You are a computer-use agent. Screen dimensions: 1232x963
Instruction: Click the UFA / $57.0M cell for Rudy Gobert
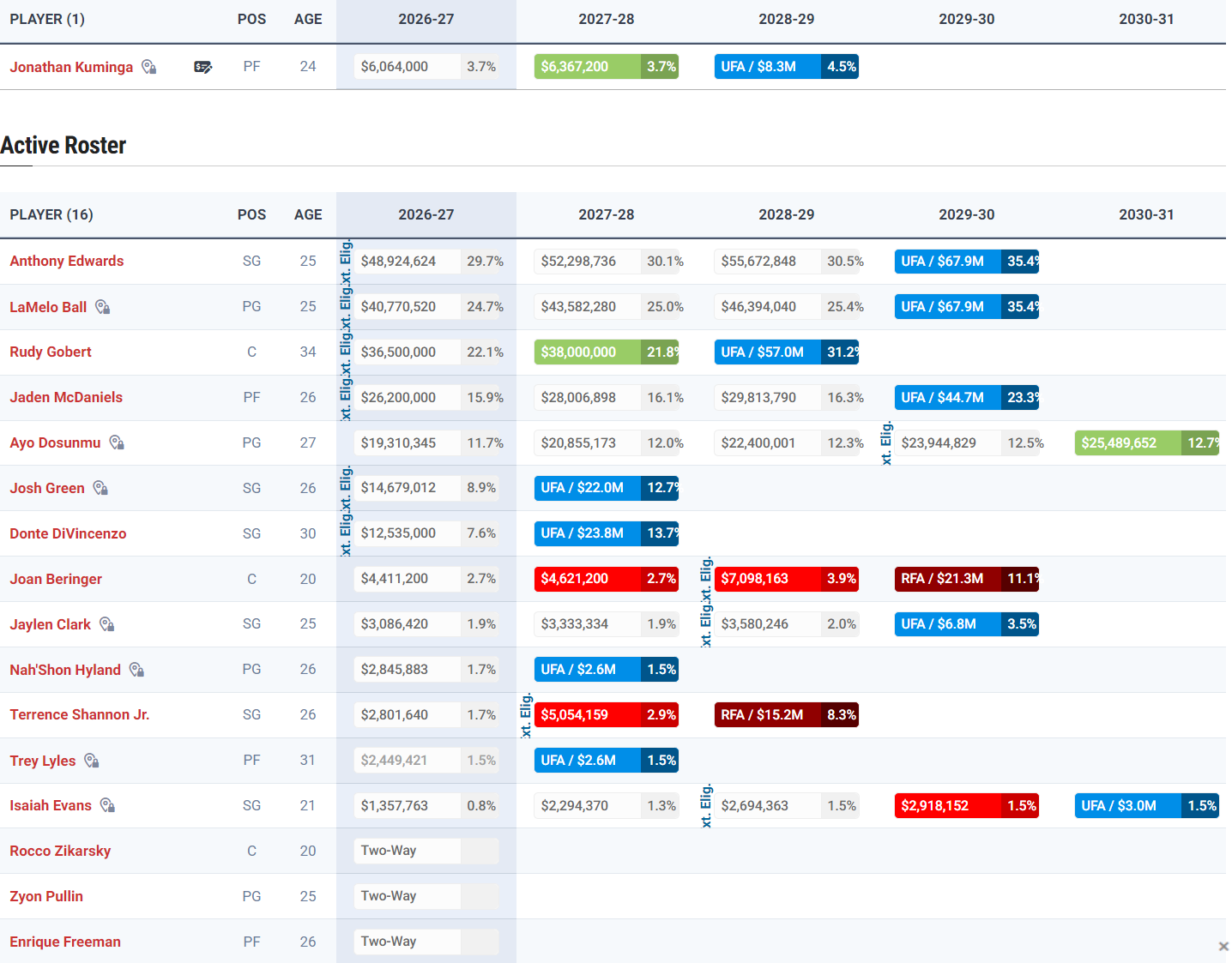tap(787, 352)
